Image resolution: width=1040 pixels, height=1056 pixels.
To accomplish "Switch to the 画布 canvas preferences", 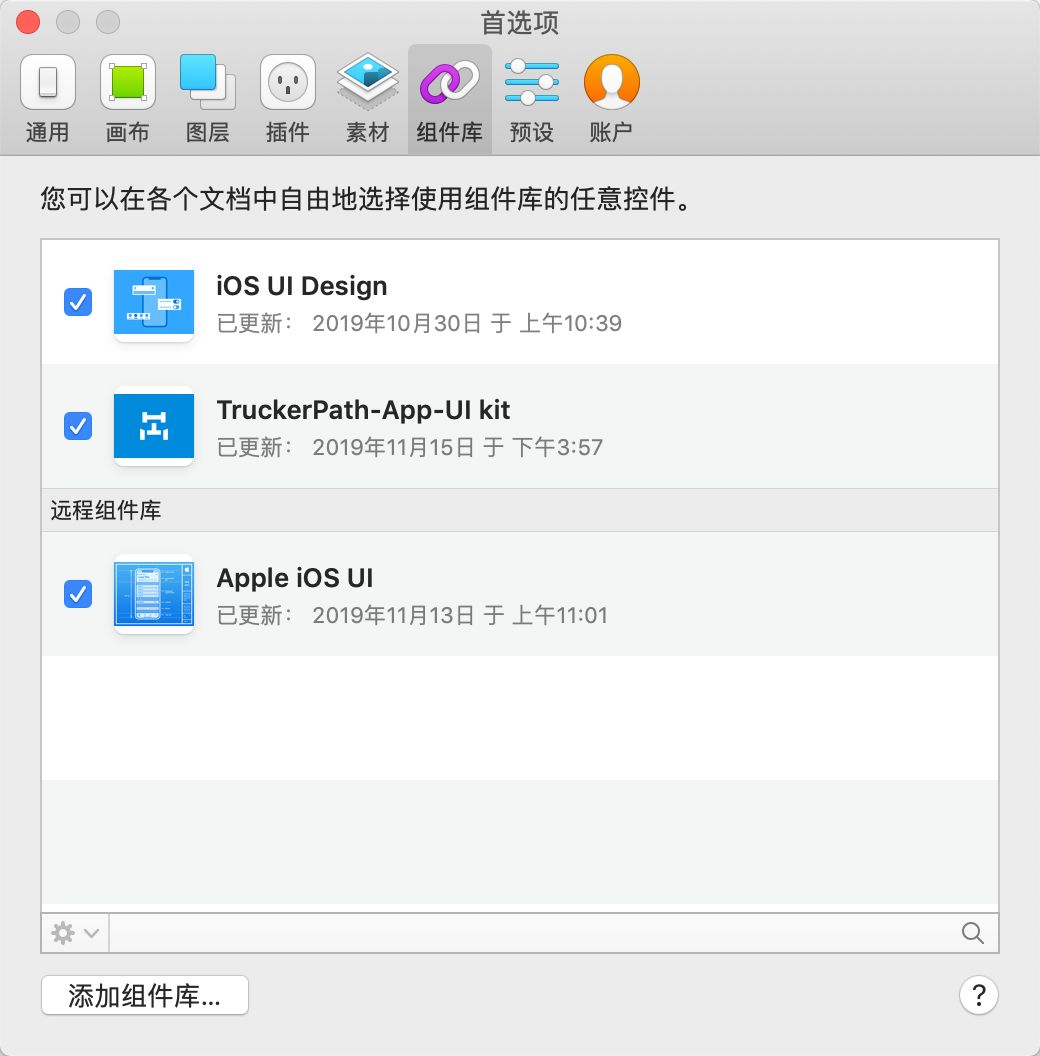I will [127, 99].
